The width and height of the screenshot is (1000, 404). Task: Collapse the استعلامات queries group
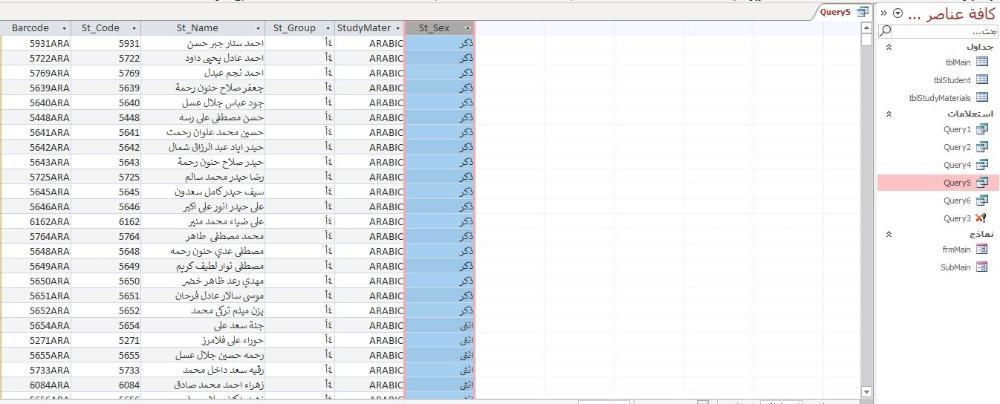[x=889, y=114]
